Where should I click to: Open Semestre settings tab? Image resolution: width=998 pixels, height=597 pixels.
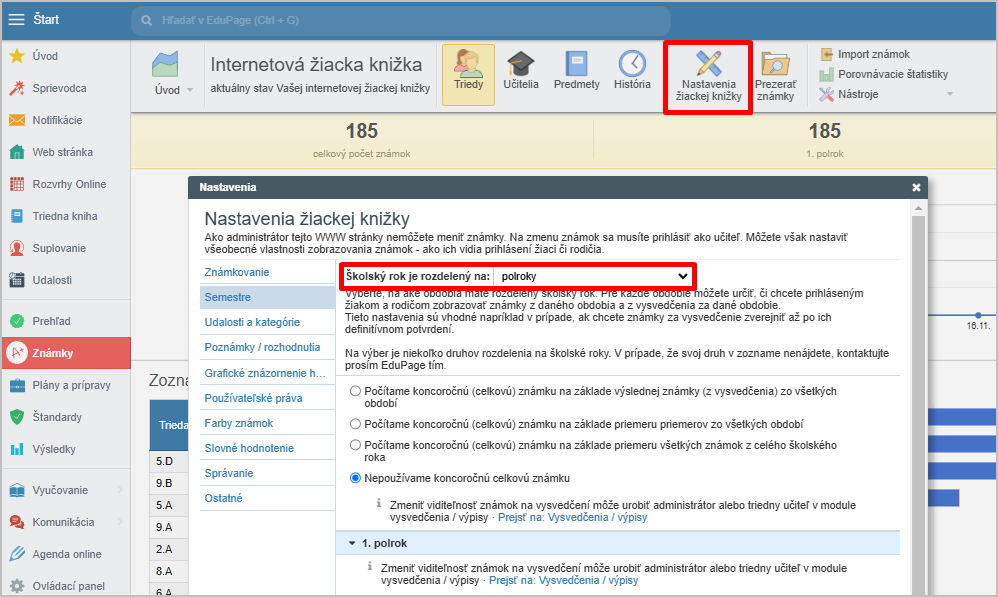[x=267, y=297]
